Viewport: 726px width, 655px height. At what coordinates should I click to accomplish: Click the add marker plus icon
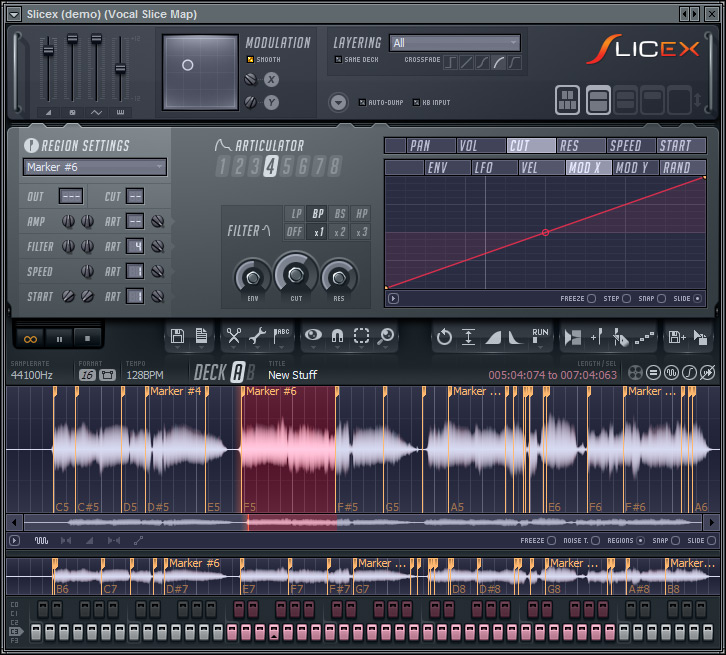pyautogui.click(x=596, y=337)
